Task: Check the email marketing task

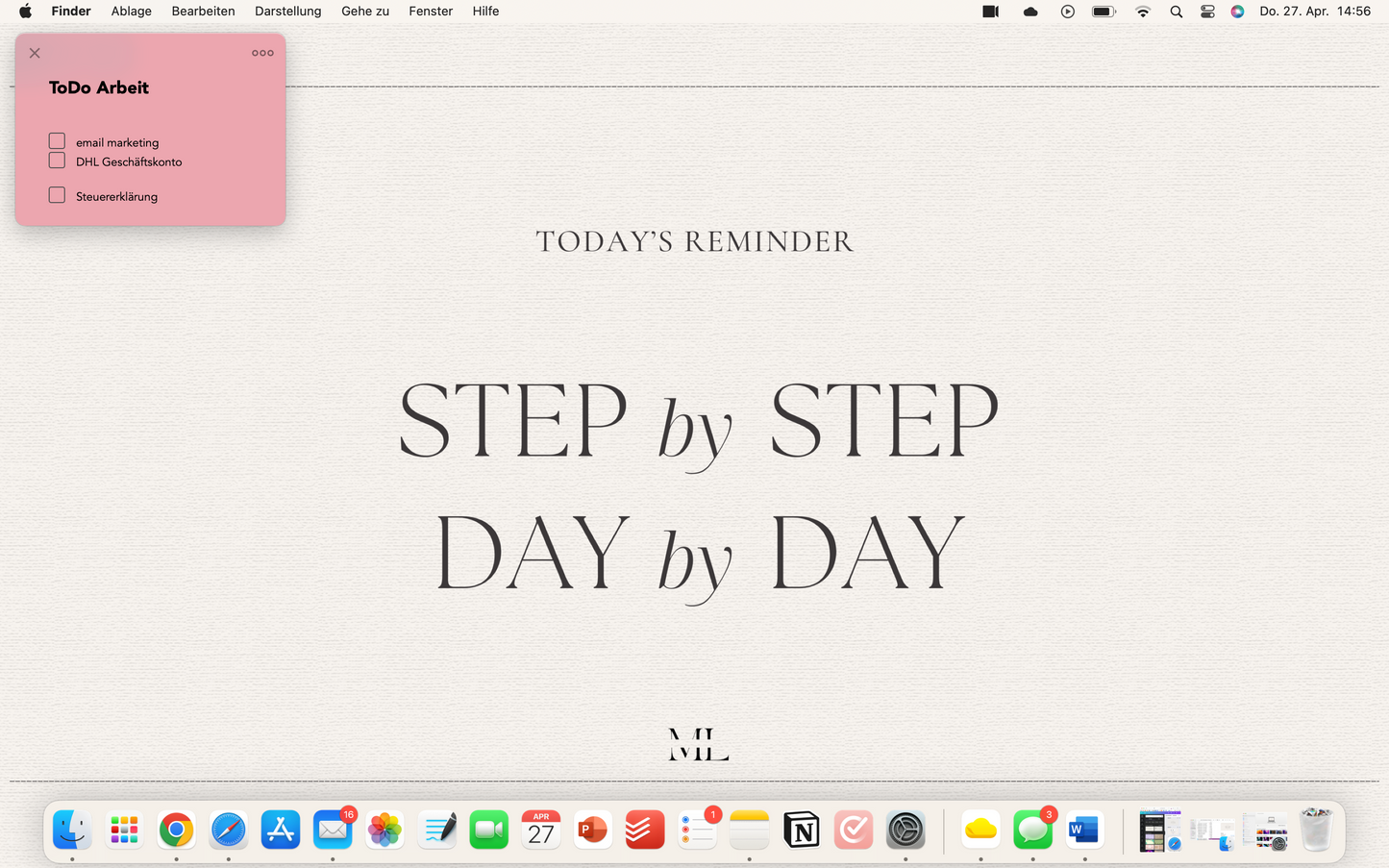Action: pyautogui.click(x=57, y=141)
